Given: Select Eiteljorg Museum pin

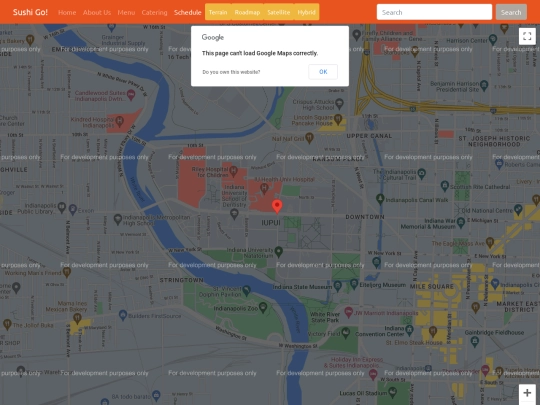Looking at the screenshot, I should (x=354, y=284).
